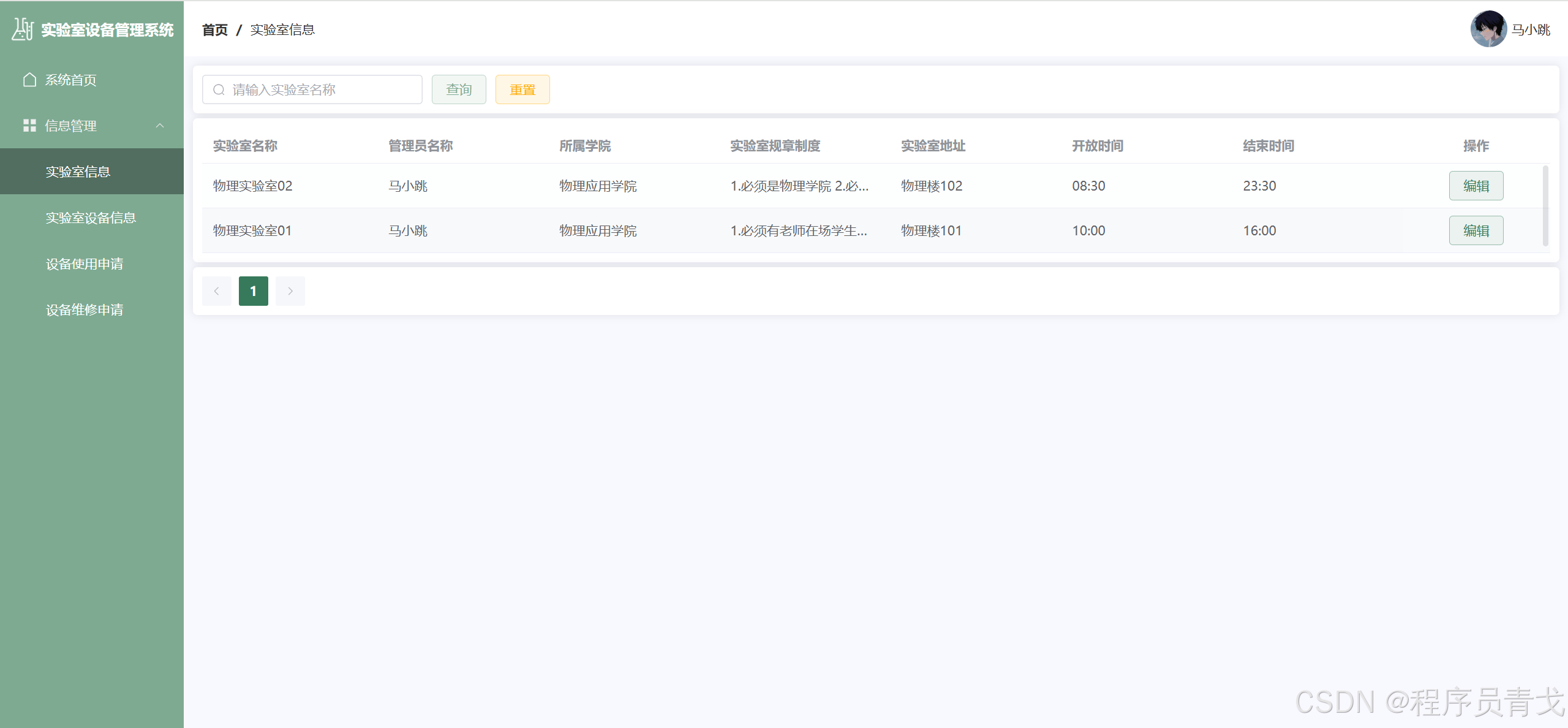Open 设备使用申请 from the sidebar

85,264
